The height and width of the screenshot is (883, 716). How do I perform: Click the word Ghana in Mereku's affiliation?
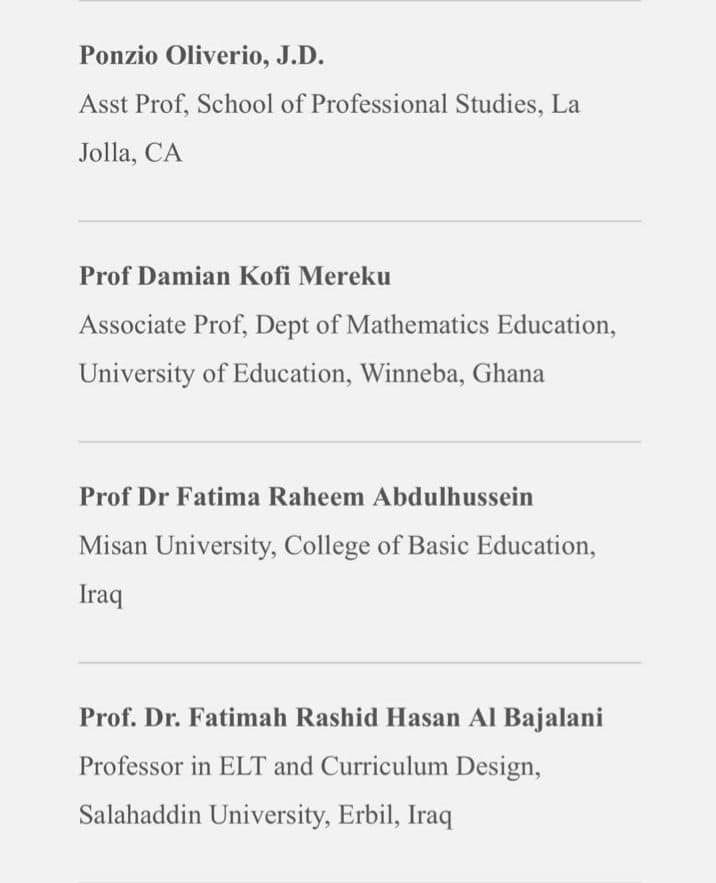coord(508,374)
